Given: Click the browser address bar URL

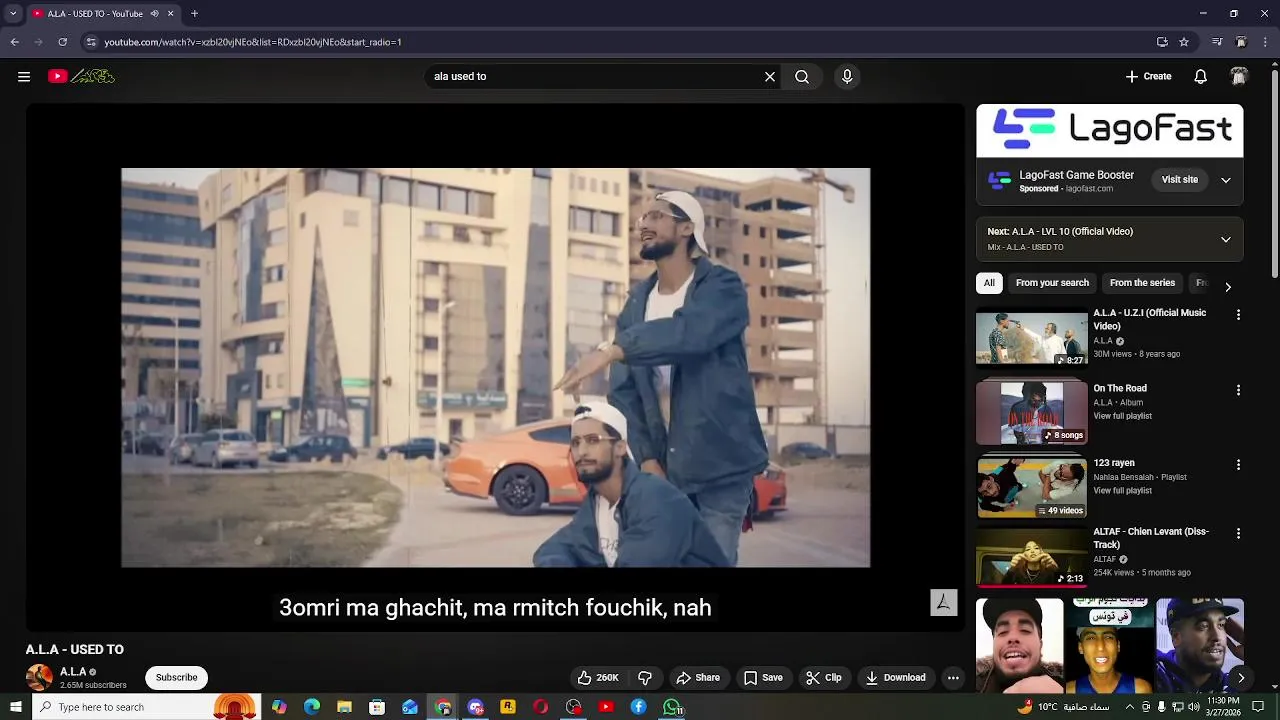Looking at the screenshot, I should click(253, 42).
